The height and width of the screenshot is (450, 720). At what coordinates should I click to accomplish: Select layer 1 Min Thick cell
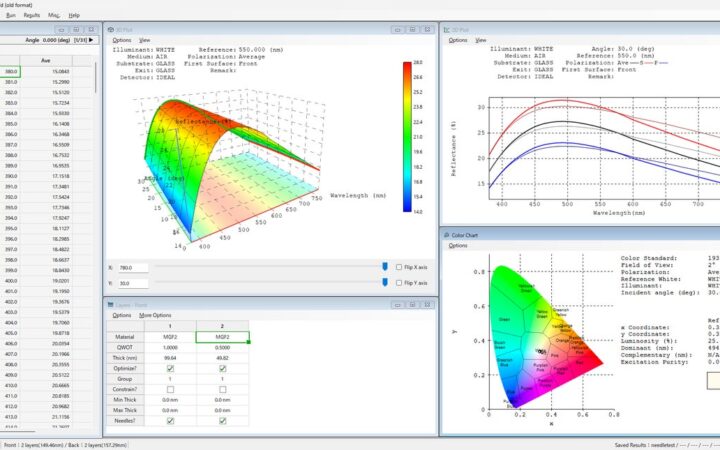click(x=170, y=400)
